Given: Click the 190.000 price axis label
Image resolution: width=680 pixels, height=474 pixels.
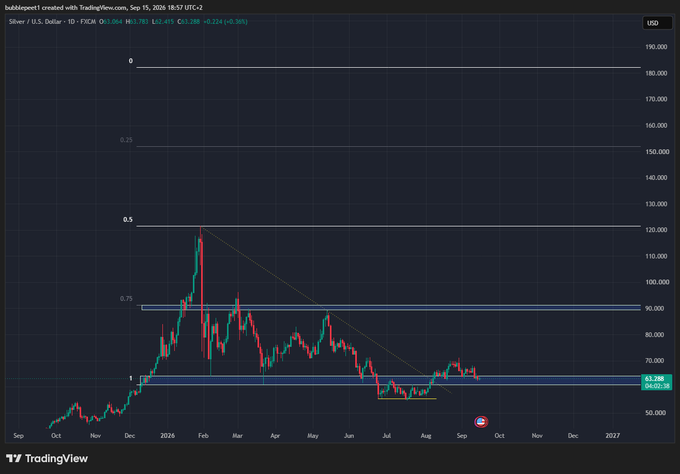Looking at the screenshot, I should (656, 47).
